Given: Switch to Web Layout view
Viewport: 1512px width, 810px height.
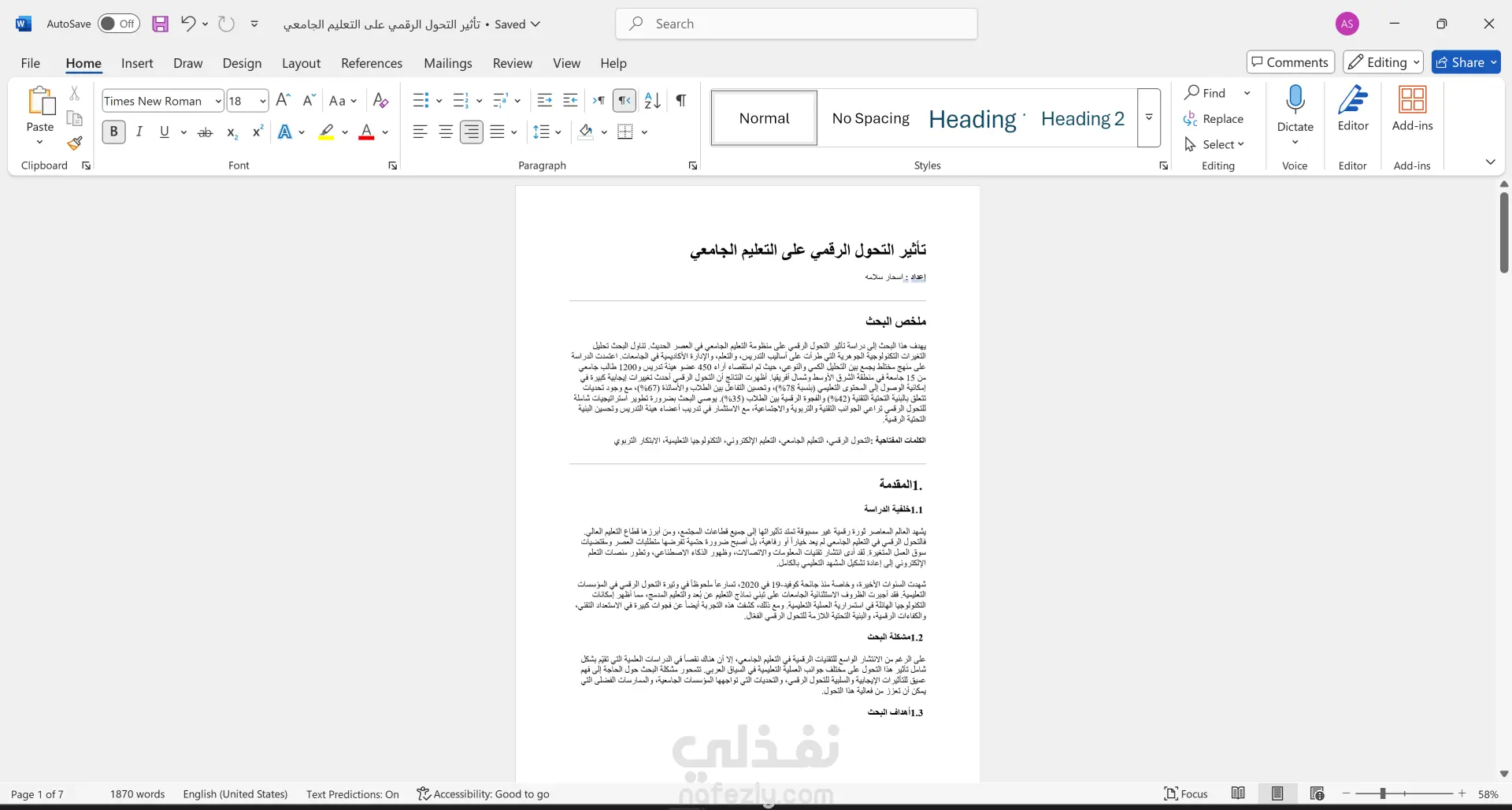Looking at the screenshot, I should [1317, 793].
